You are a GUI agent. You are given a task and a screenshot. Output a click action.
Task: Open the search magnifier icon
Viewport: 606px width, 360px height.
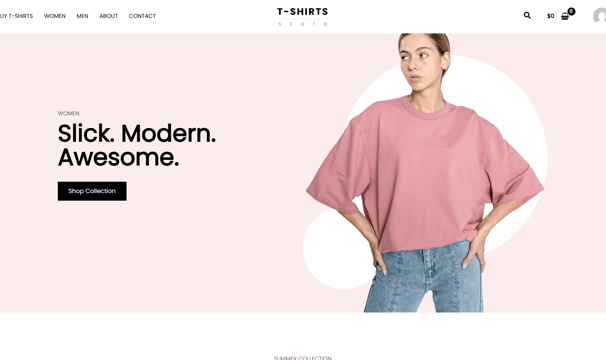pos(527,15)
